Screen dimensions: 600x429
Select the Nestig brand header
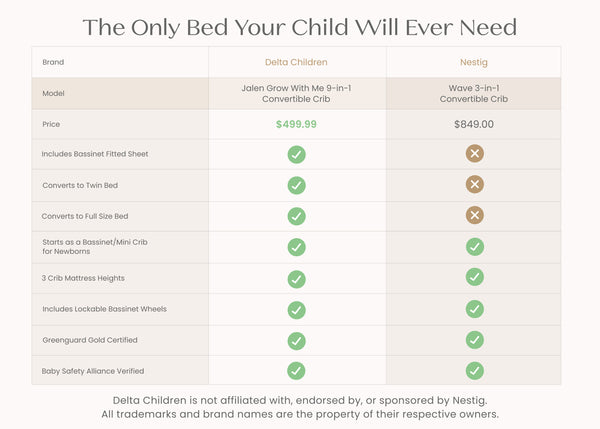click(474, 62)
